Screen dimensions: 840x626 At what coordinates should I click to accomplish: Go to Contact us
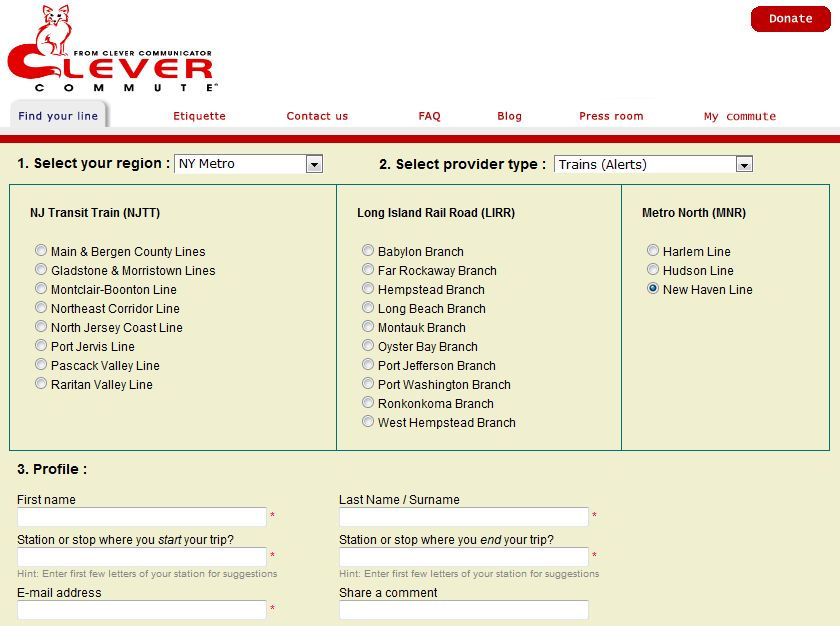(x=317, y=116)
